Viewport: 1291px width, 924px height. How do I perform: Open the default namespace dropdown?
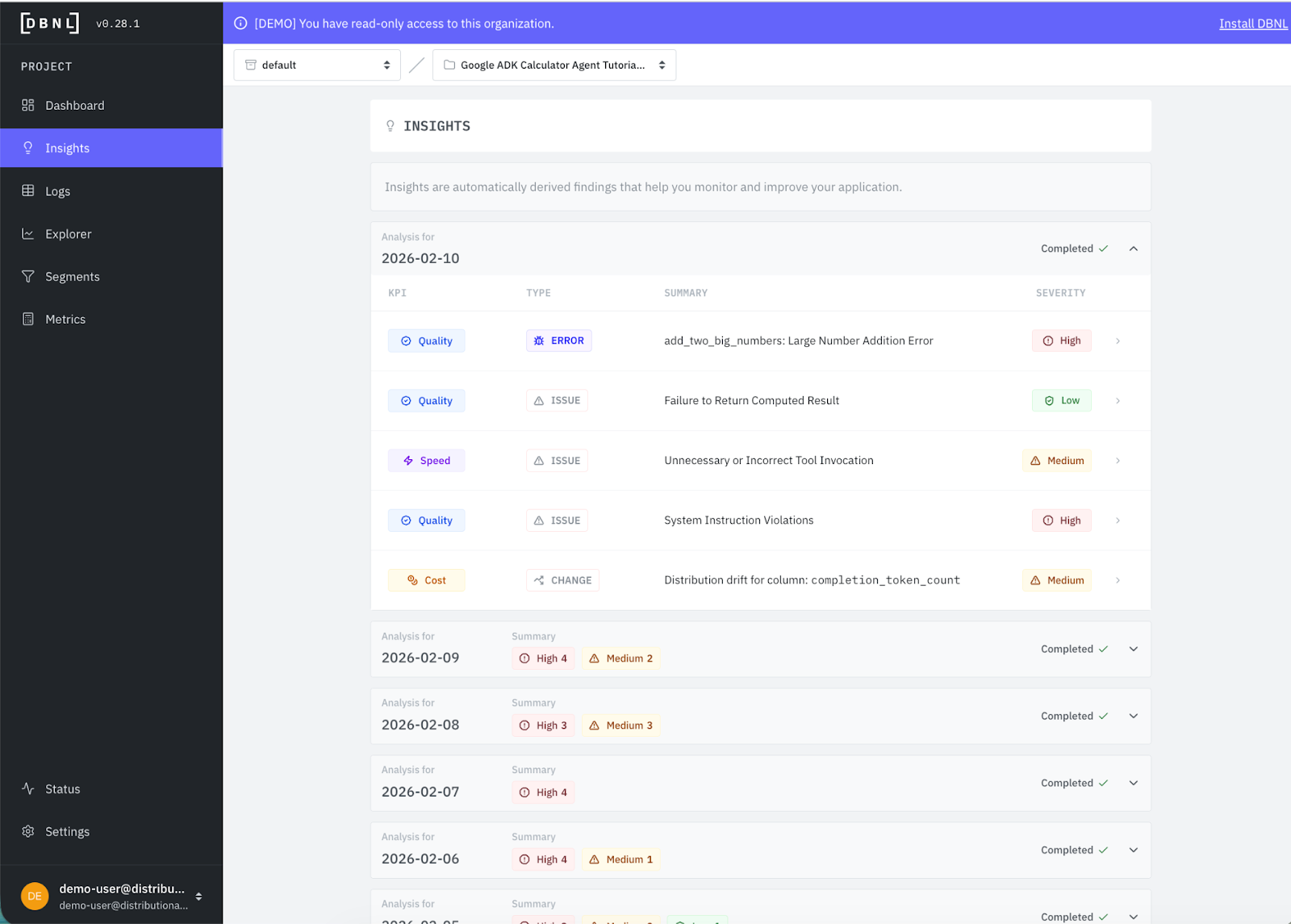pos(317,65)
